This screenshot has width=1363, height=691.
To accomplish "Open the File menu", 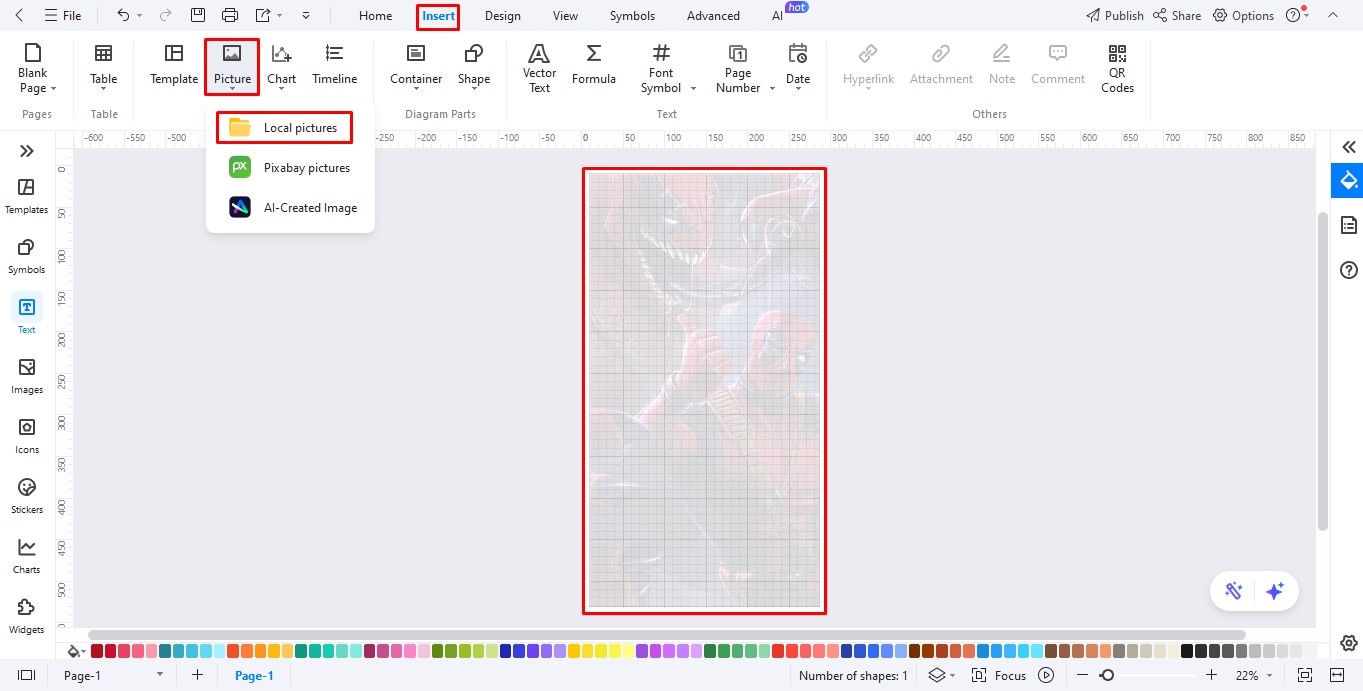I will [x=62, y=16].
